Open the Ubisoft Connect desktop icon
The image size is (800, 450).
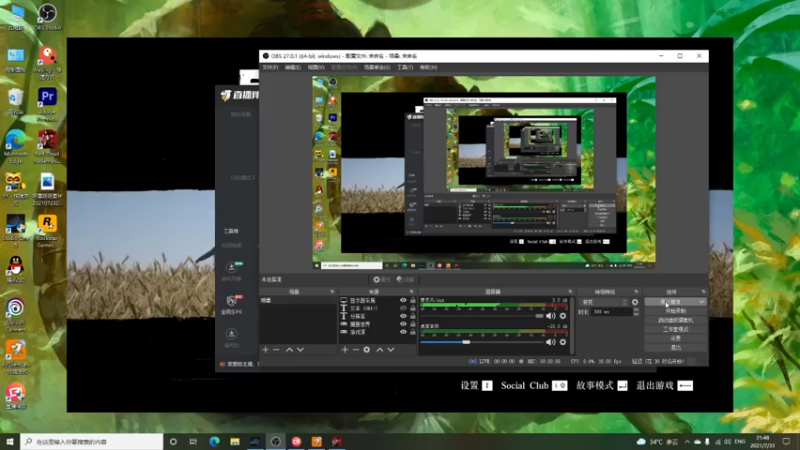pos(15,314)
